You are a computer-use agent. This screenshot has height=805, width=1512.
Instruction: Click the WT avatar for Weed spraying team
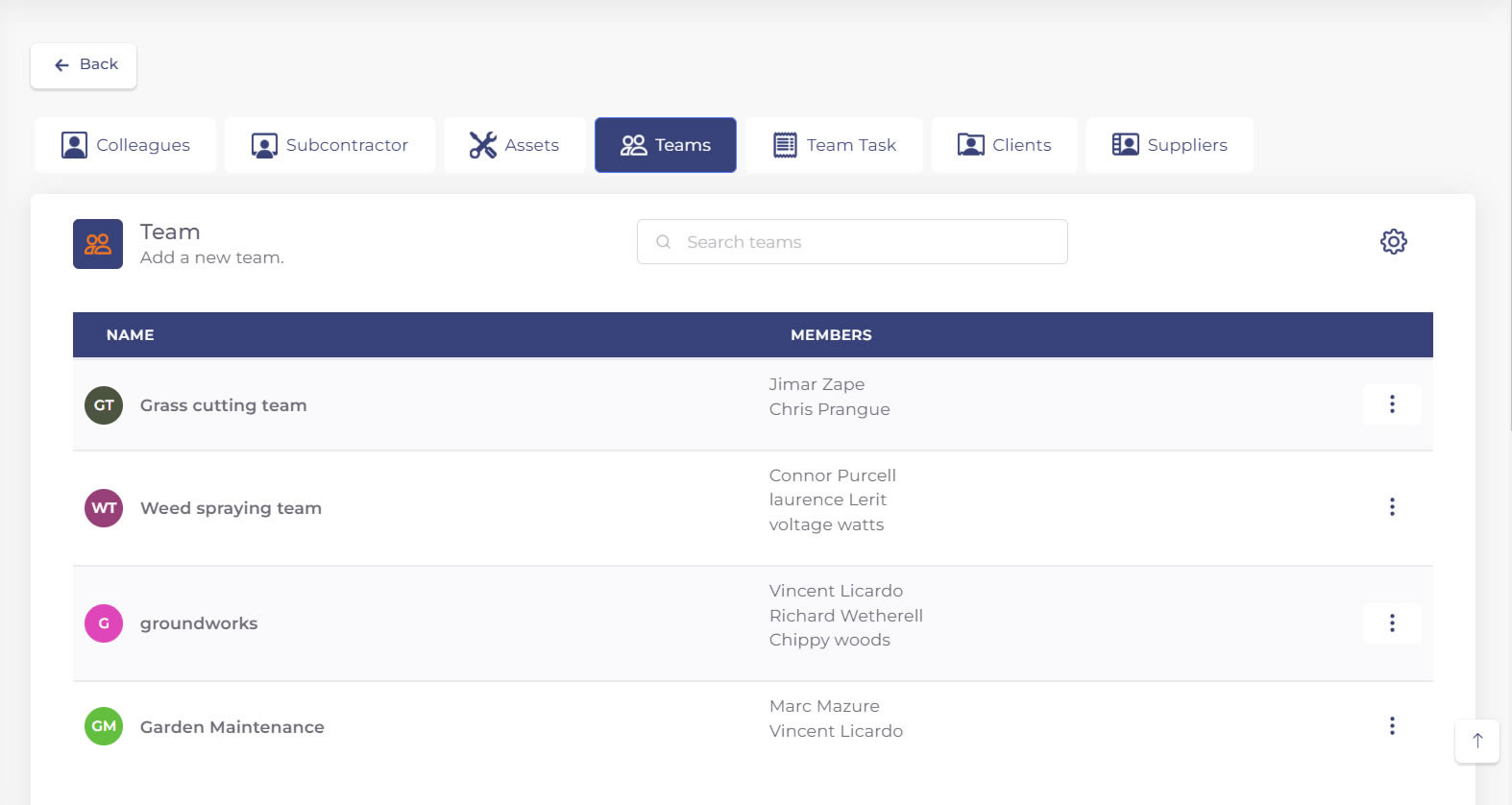point(104,508)
